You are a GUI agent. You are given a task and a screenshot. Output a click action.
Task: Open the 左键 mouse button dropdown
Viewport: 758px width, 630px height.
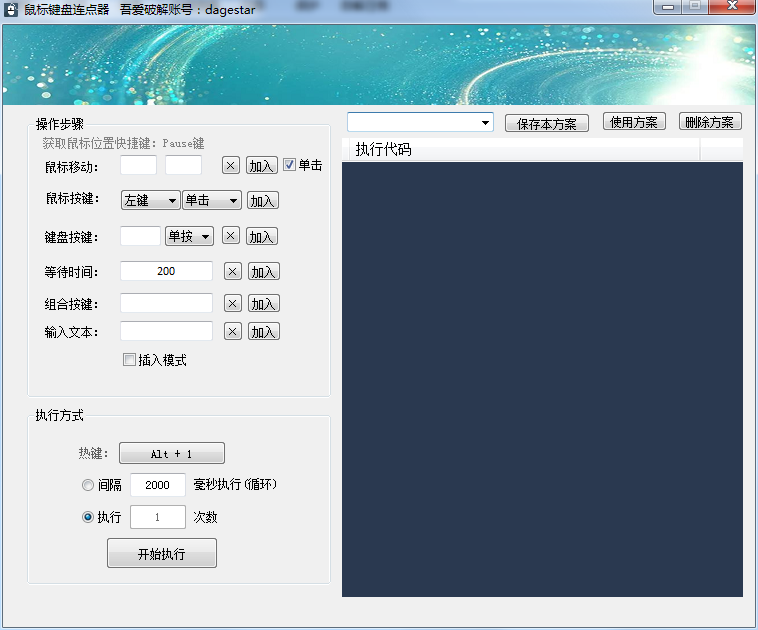[x=150, y=201]
